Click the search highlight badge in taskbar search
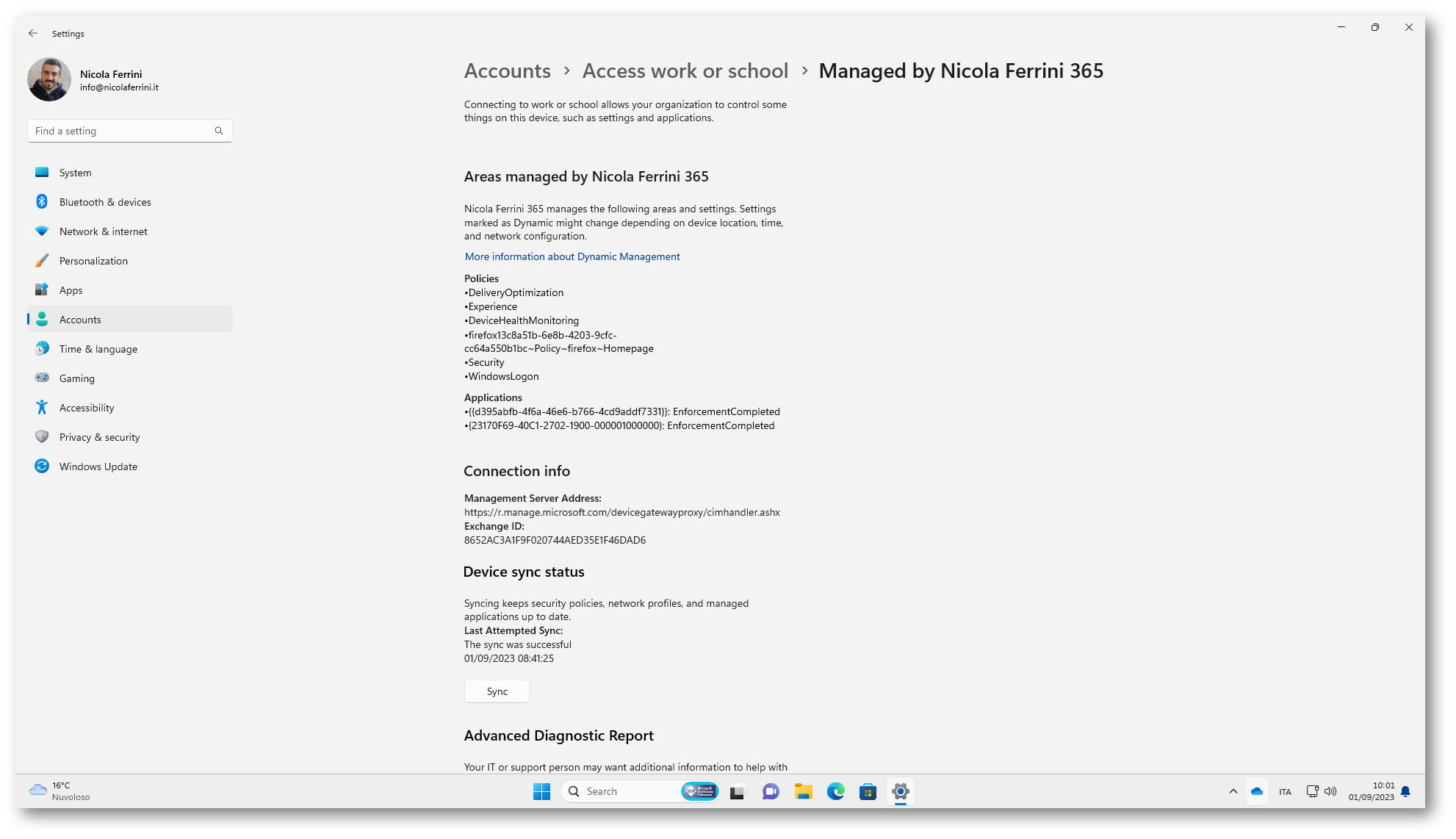The image size is (1456, 839). (x=699, y=791)
